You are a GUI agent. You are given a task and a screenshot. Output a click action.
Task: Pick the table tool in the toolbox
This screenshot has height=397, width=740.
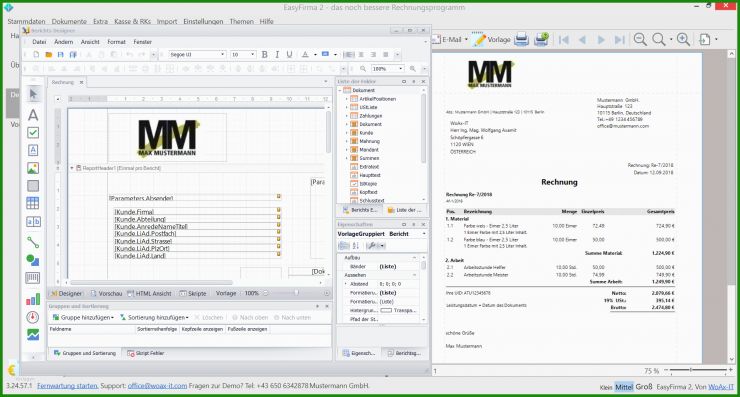pos(33,203)
